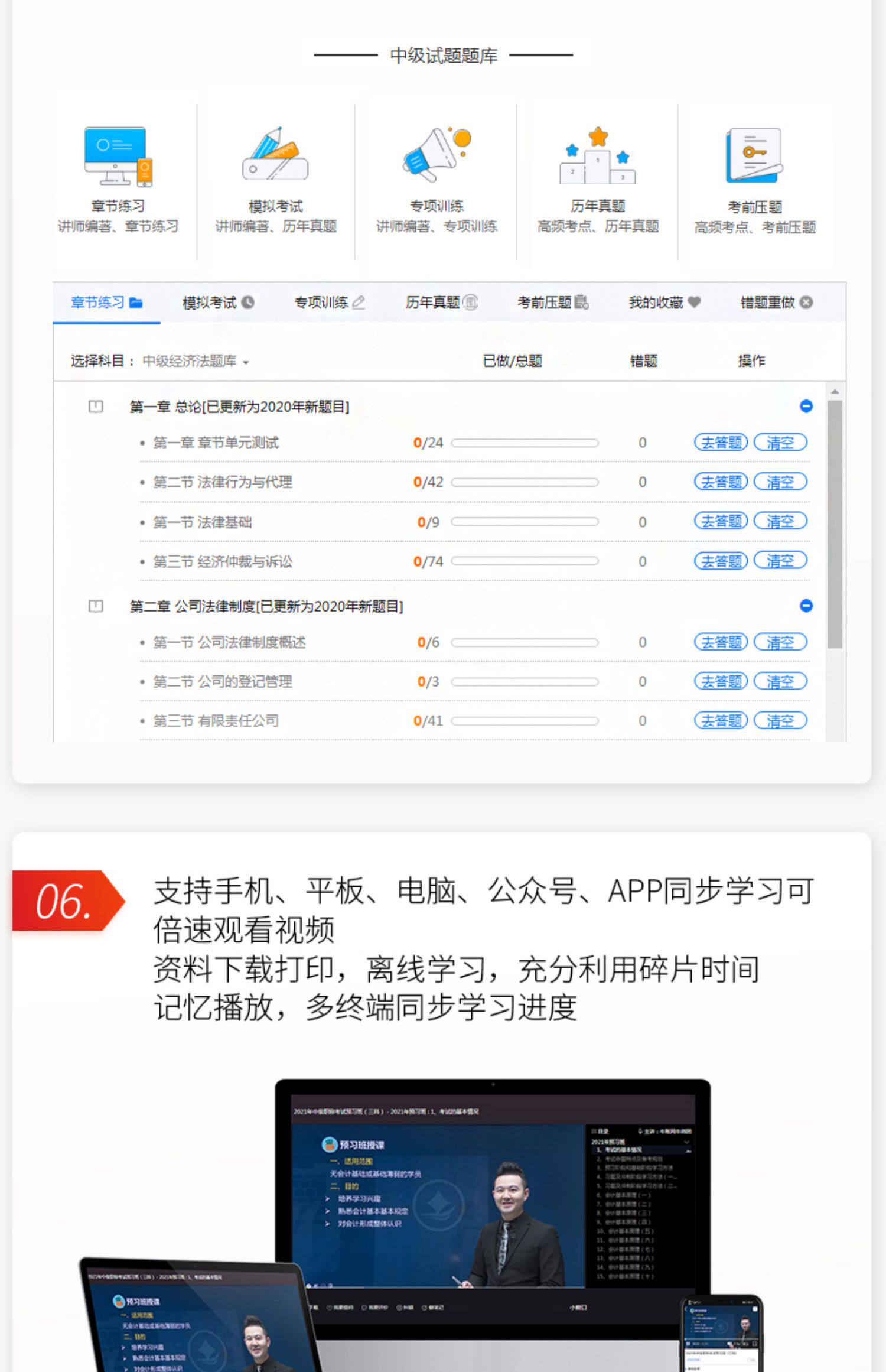
Task: Clear progress for 第三节 经济仲裁与诉讼
Action: pos(781,561)
